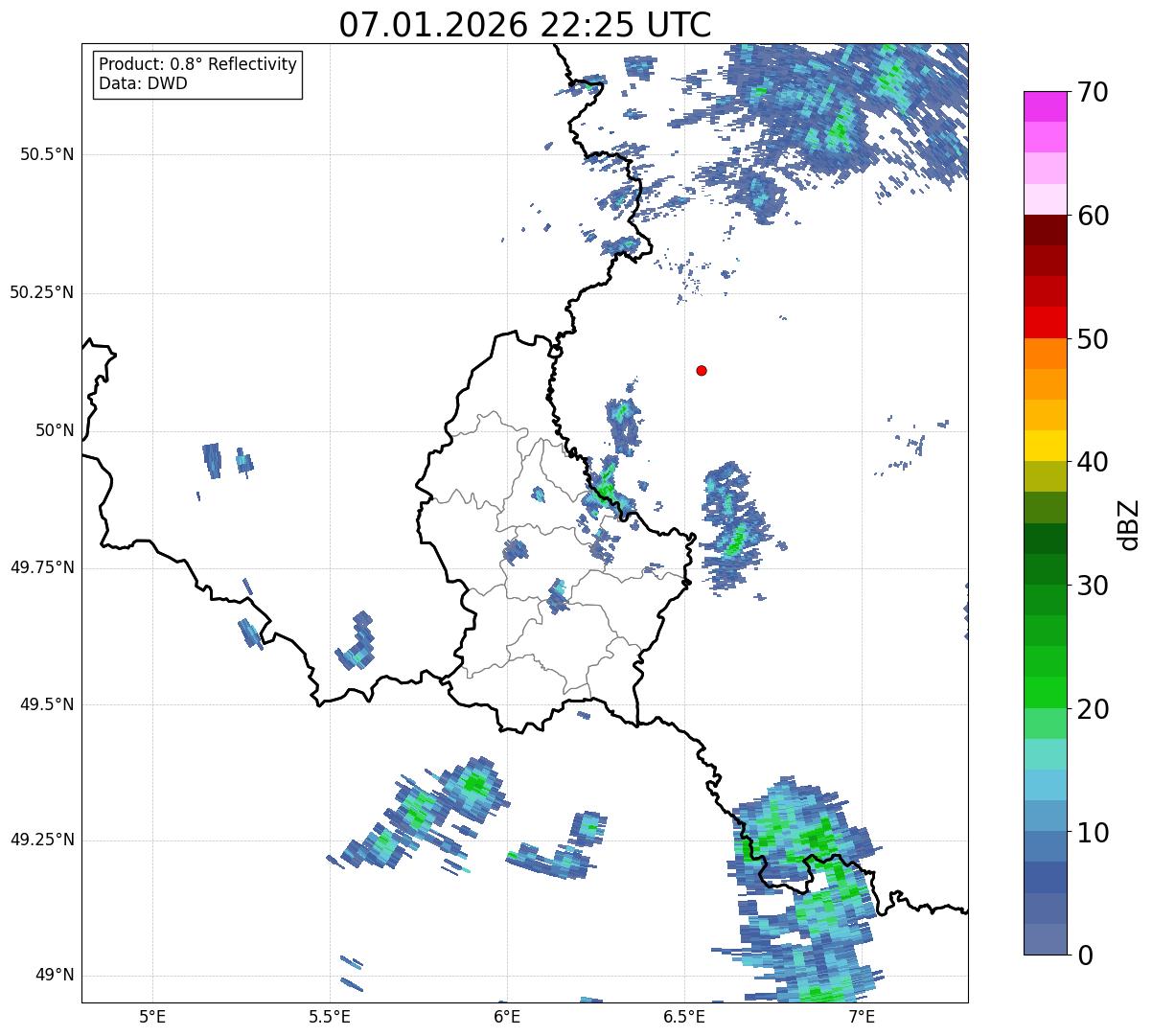Click the 49.75°N latitude label

click(x=42, y=567)
